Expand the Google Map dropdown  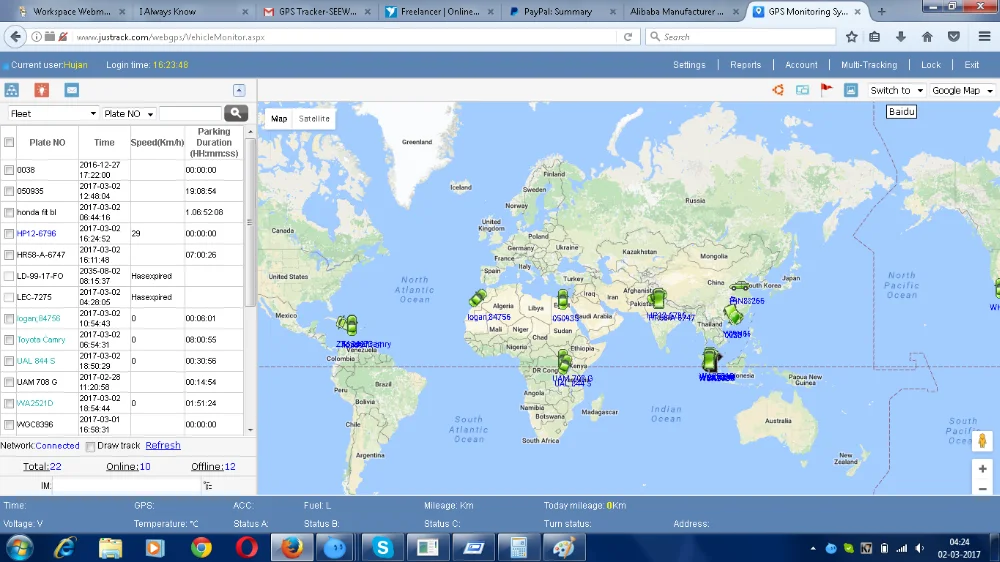[962, 90]
